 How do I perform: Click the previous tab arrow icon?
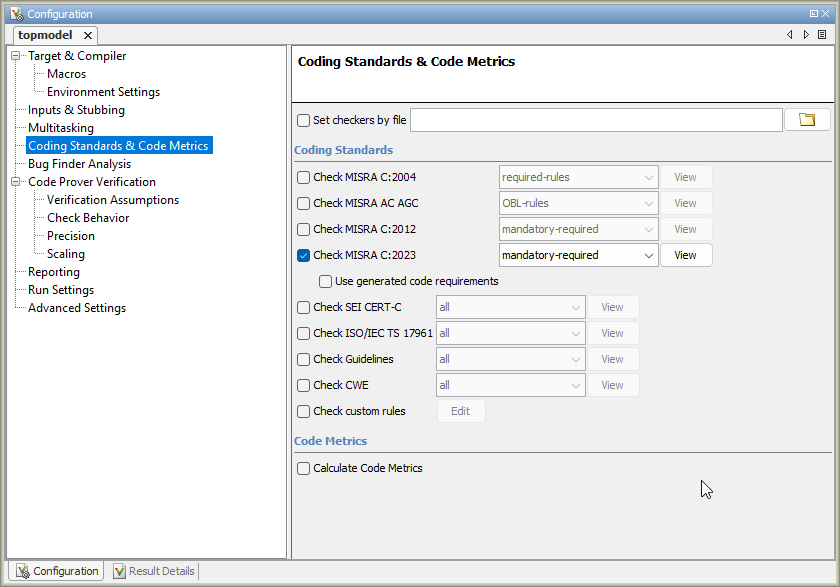(x=790, y=35)
